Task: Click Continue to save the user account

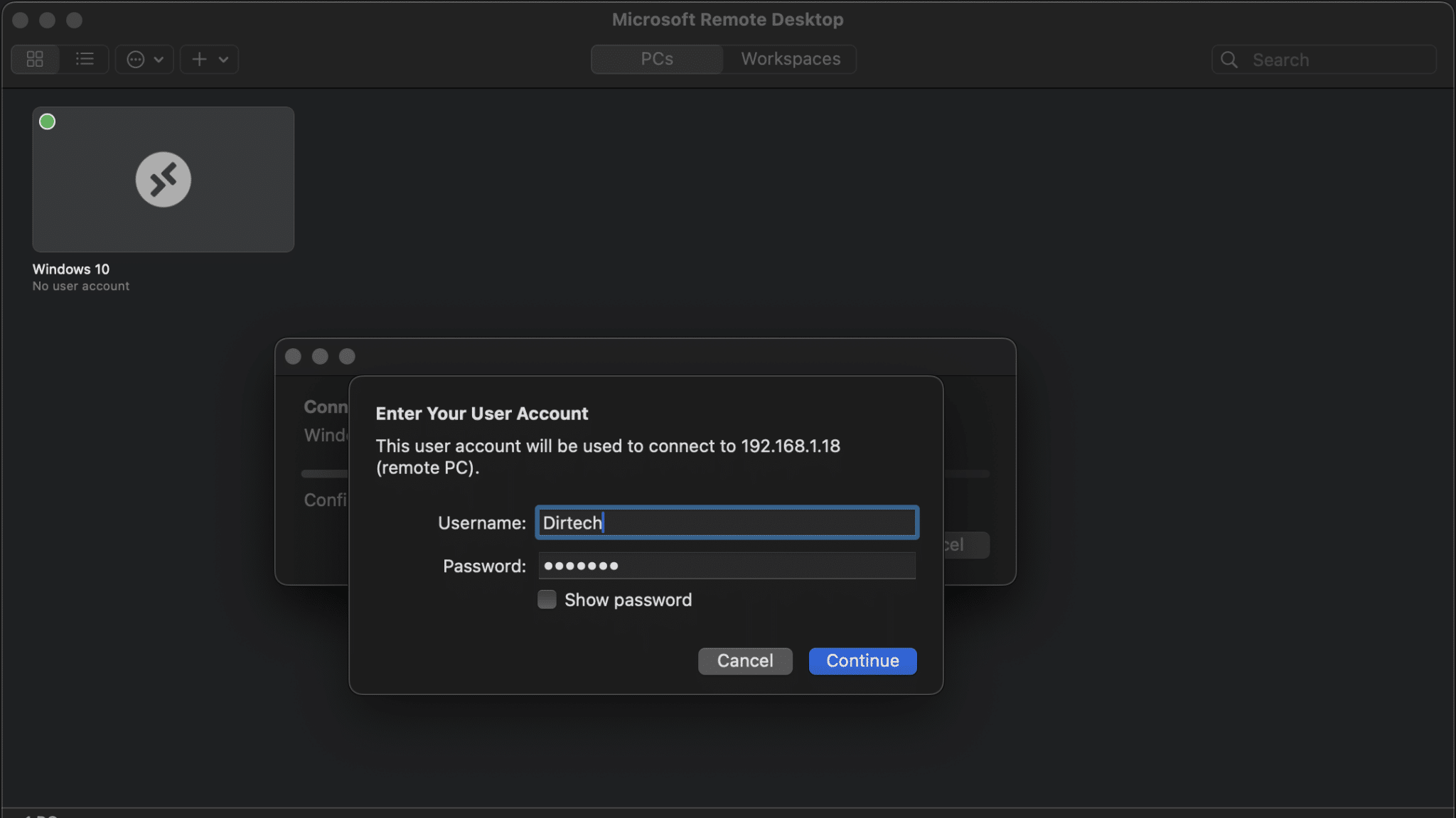Action: (861, 661)
